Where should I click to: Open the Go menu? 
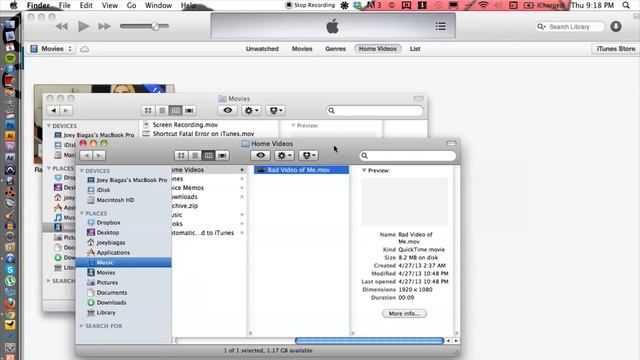pos(131,5)
